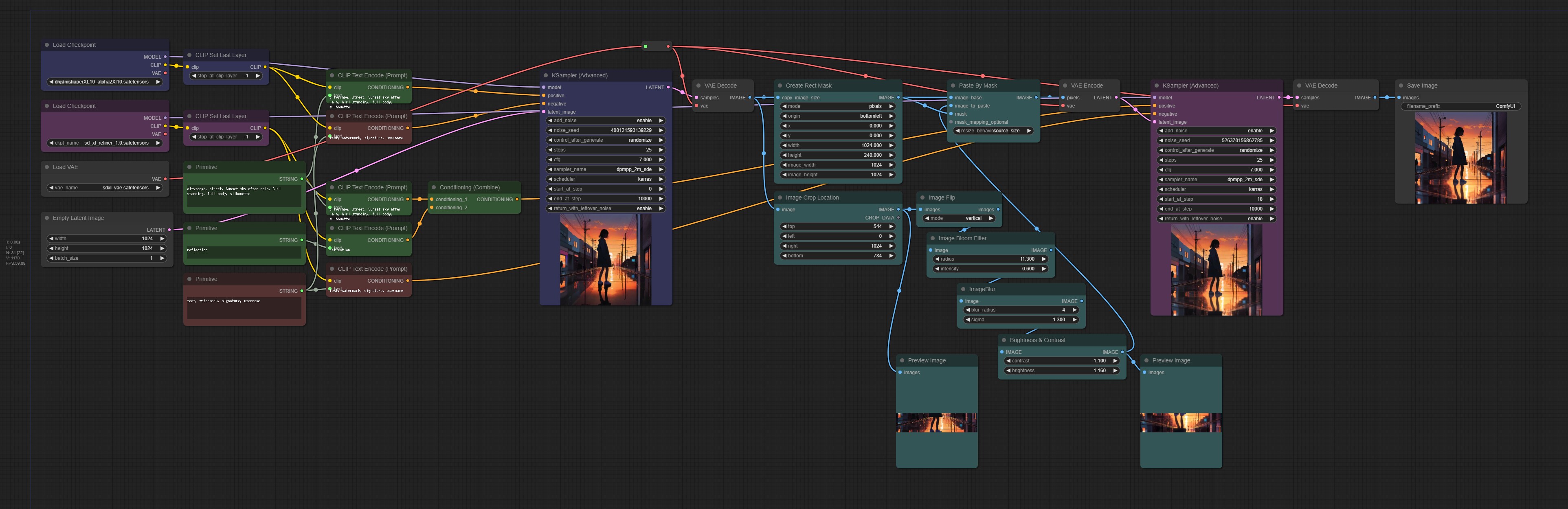1568x509 pixels.
Task: Click the Save Image output thumbnail
Action: tap(1460, 157)
